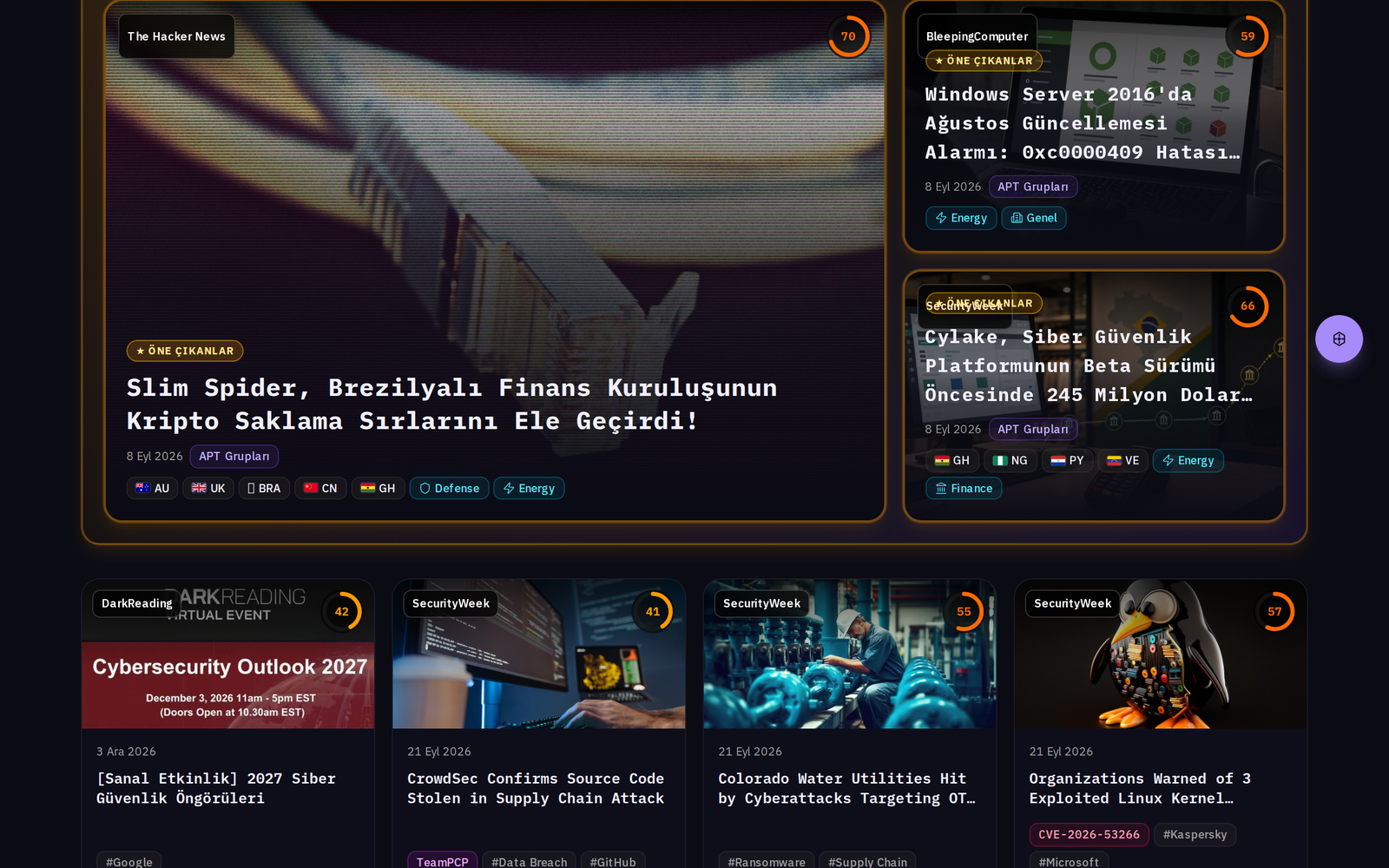Open CrowdSec Confirms Source Code Stolen article

click(x=536, y=788)
